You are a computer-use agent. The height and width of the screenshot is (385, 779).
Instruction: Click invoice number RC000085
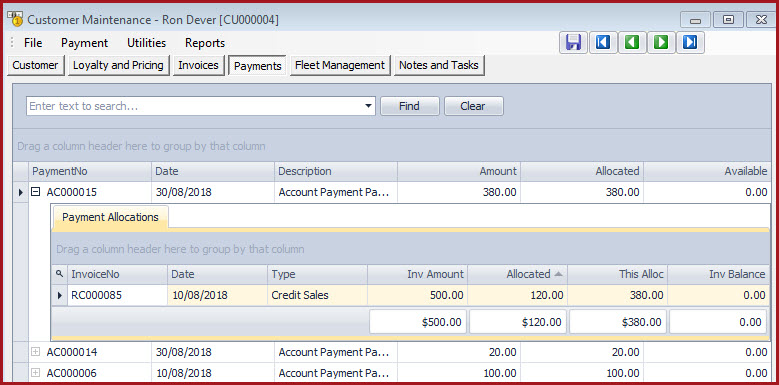(x=117, y=295)
